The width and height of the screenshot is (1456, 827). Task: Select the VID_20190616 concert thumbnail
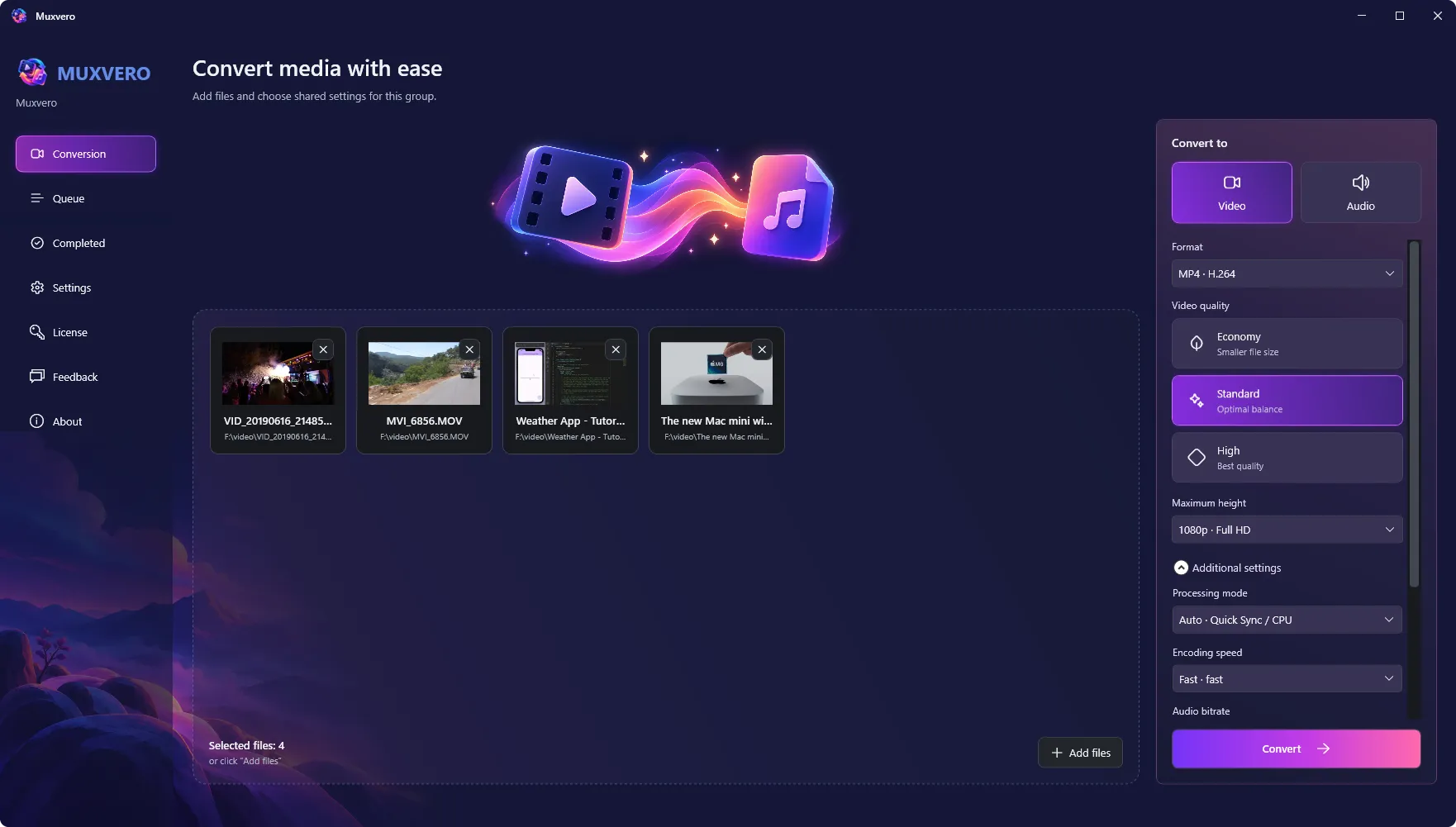(278, 373)
